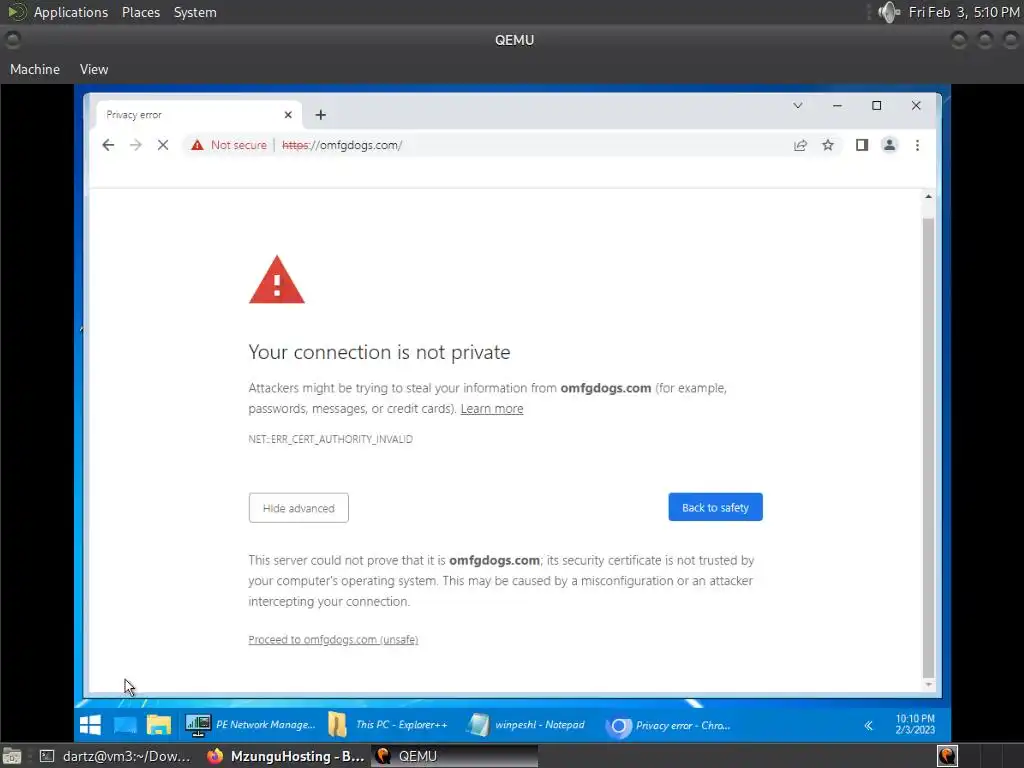Select QEMU window in bottom panel
Screen dimensions: 1024x768
[x=454, y=756]
